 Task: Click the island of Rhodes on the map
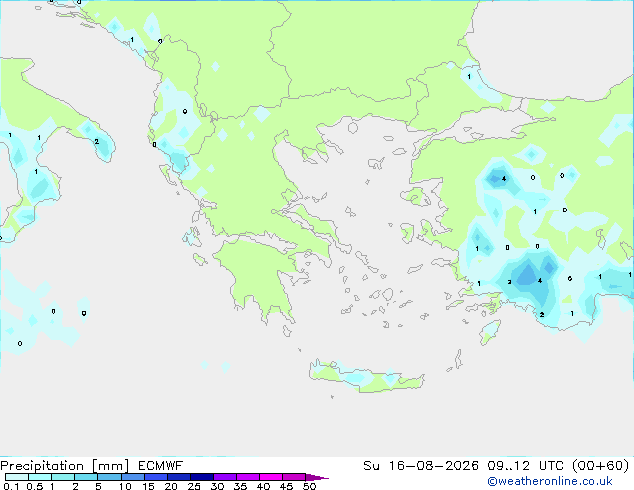pos(489,332)
